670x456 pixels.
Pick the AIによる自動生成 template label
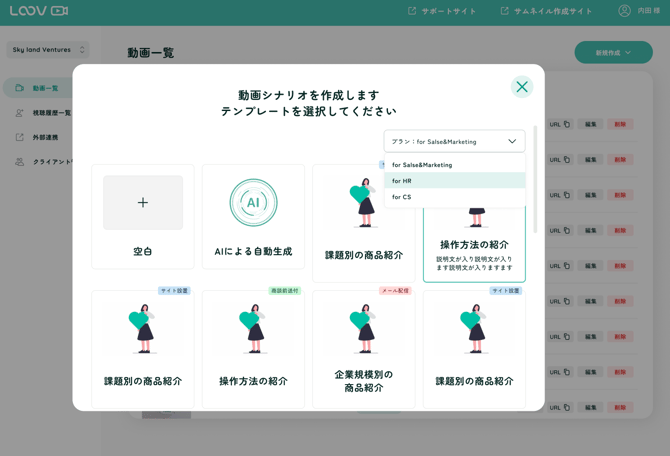click(253, 251)
